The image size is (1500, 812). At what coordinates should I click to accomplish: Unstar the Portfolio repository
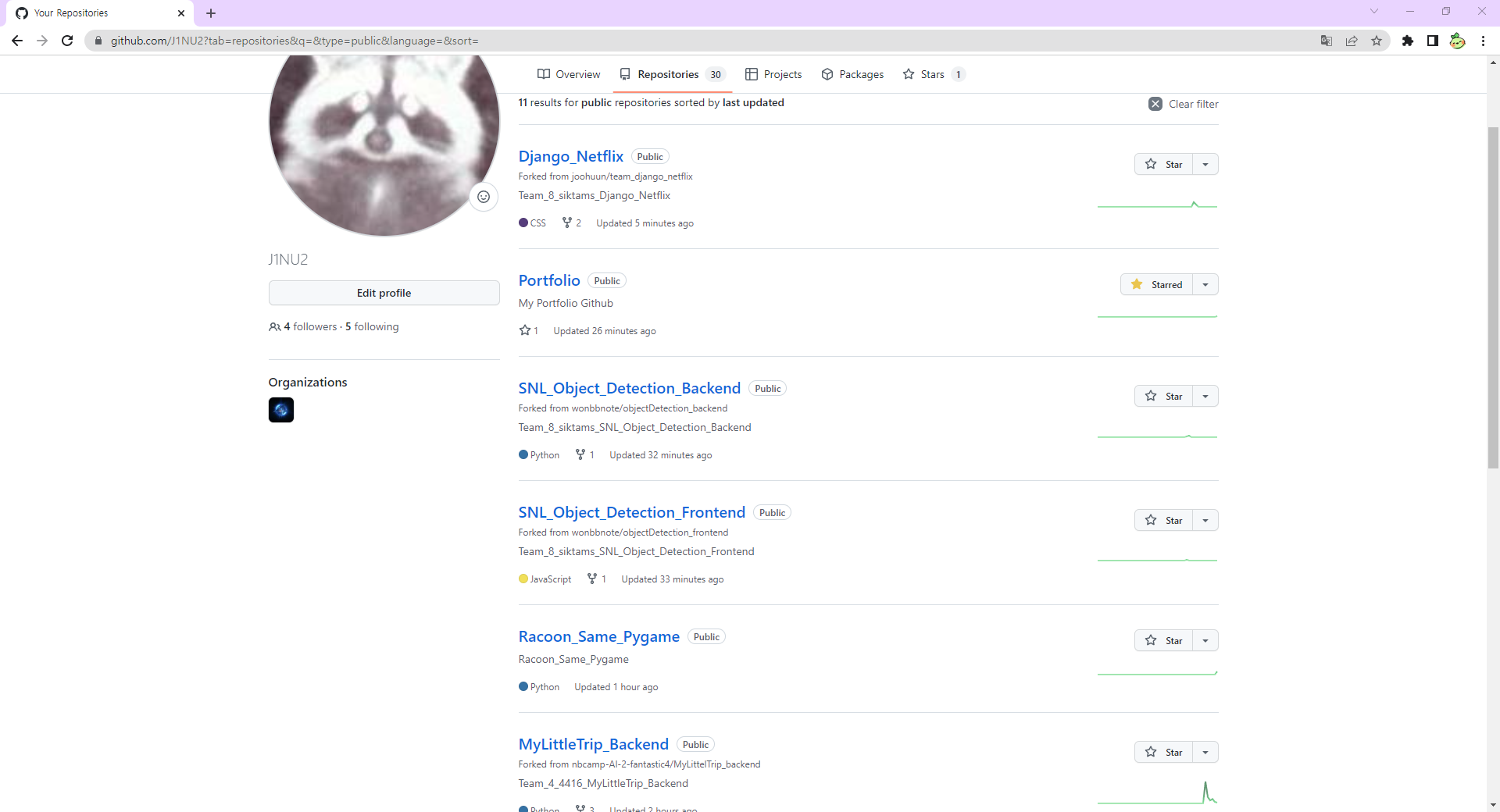click(x=1156, y=284)
